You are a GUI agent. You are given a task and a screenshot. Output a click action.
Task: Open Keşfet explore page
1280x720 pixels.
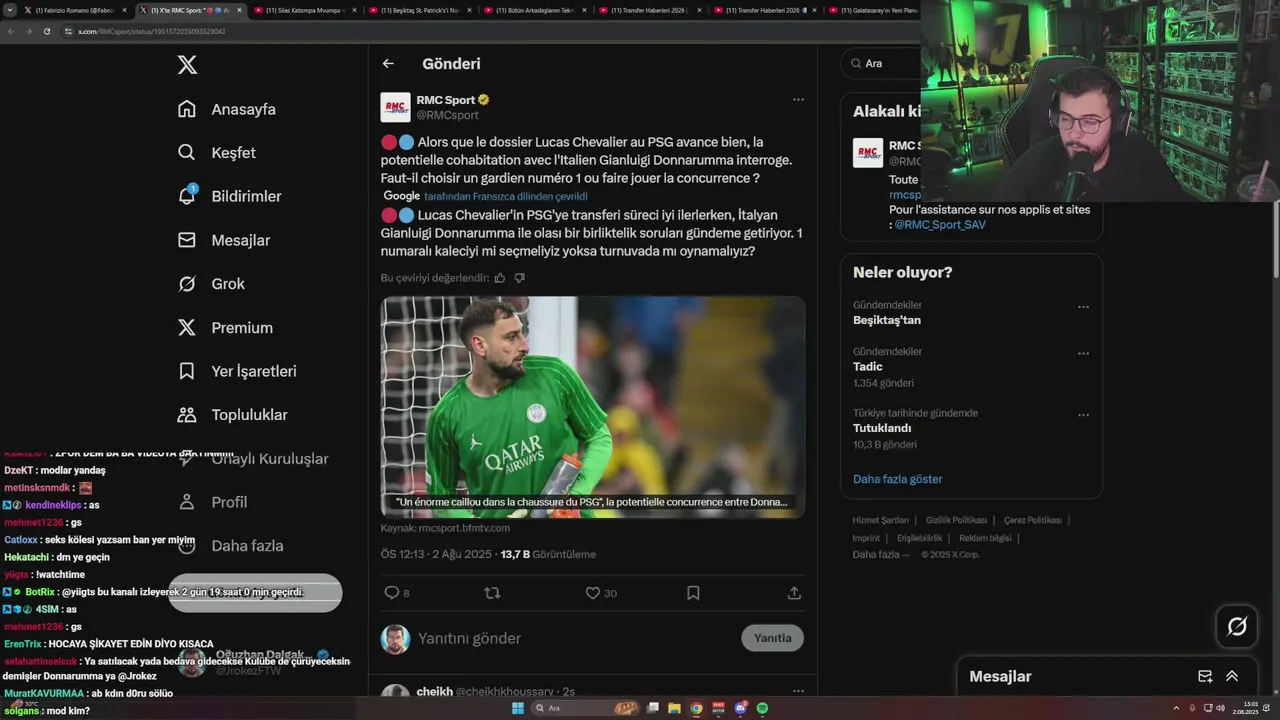pos(217,153)
